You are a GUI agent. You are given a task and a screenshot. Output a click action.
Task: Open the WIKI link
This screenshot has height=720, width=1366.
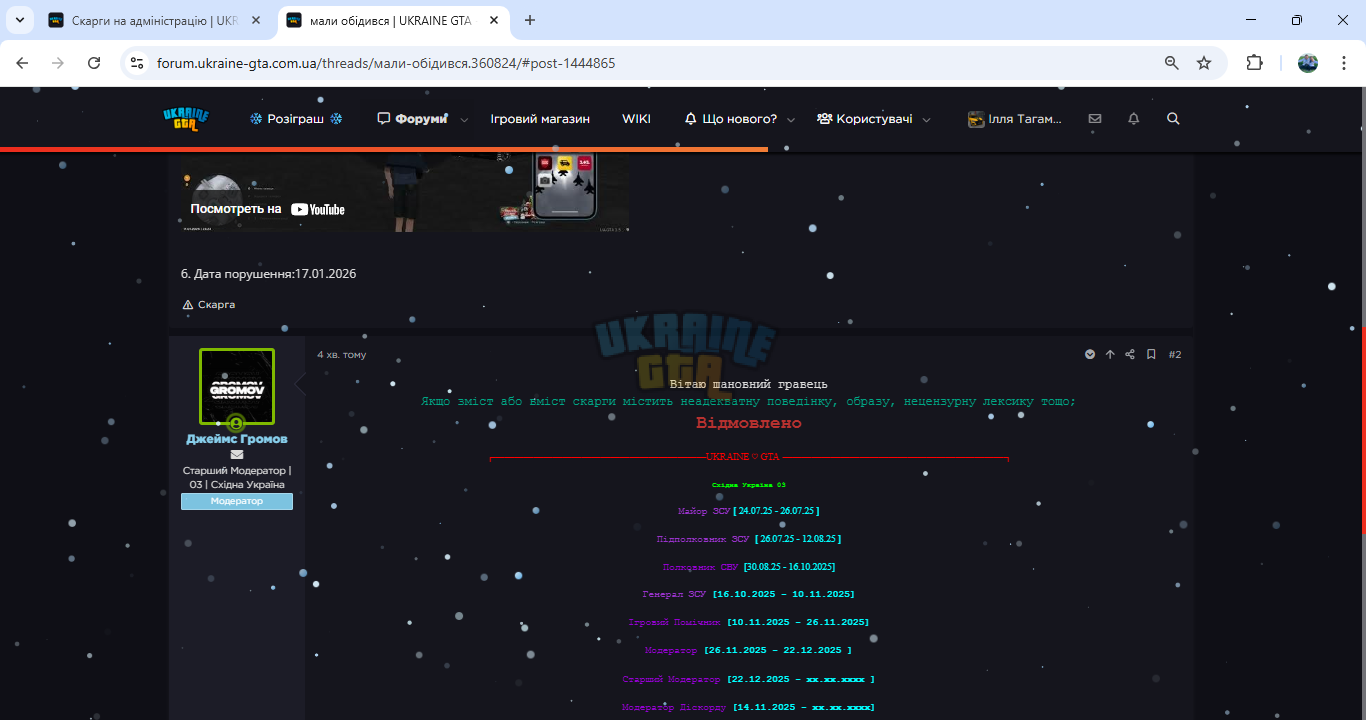pos(636,119)
